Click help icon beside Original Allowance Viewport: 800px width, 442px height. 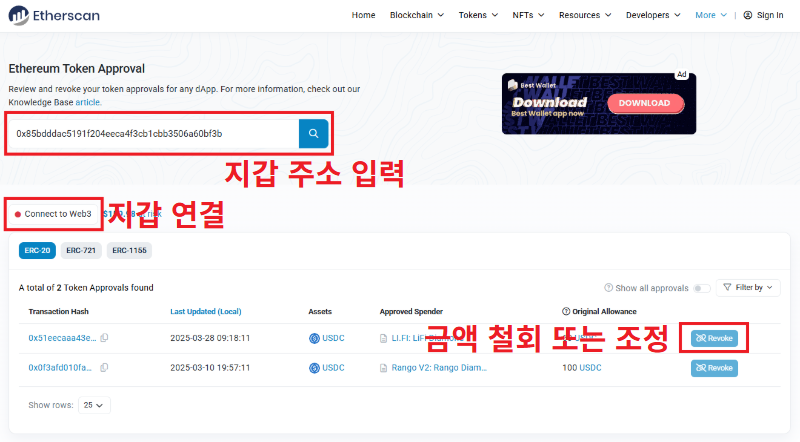point(566,311)
